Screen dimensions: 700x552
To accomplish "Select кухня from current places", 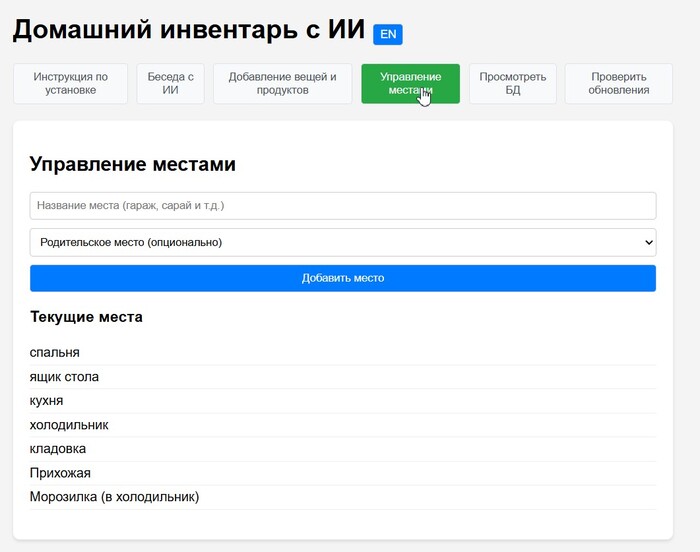I will point(47,401).
